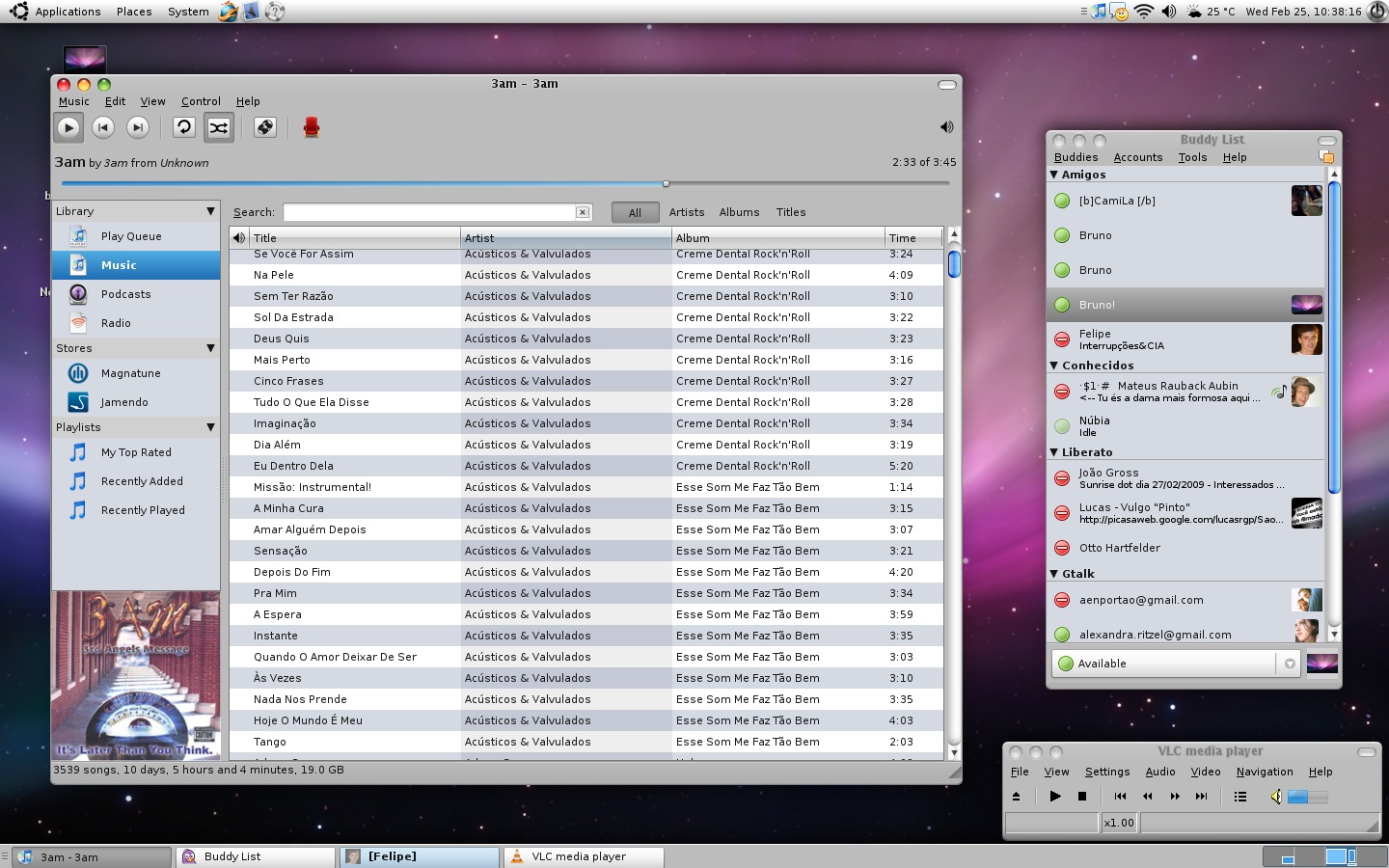Filter search by Artists
1389x868 pixels.
click(x=687, y=212)
